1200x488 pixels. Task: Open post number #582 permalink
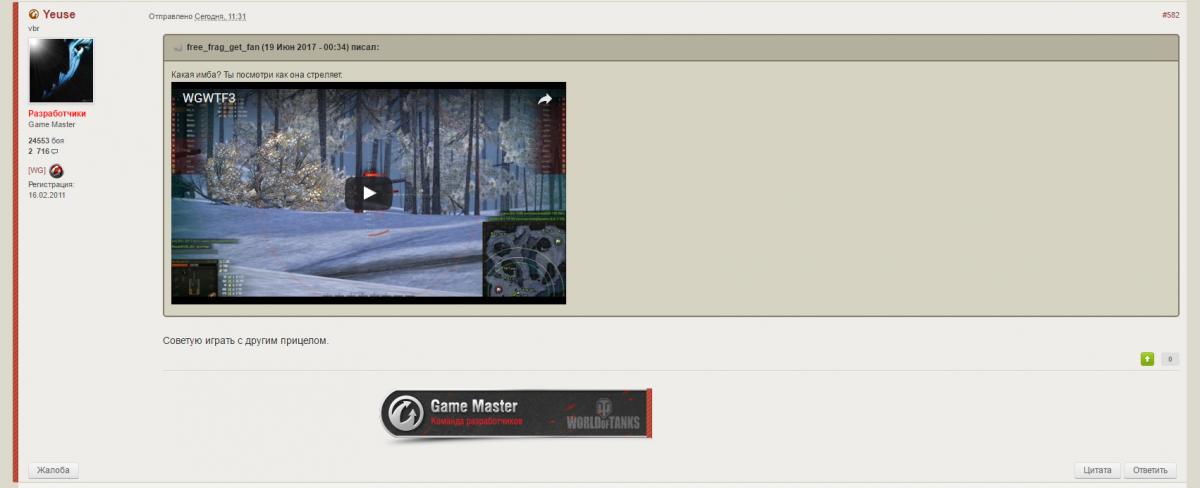[1171, 16]
